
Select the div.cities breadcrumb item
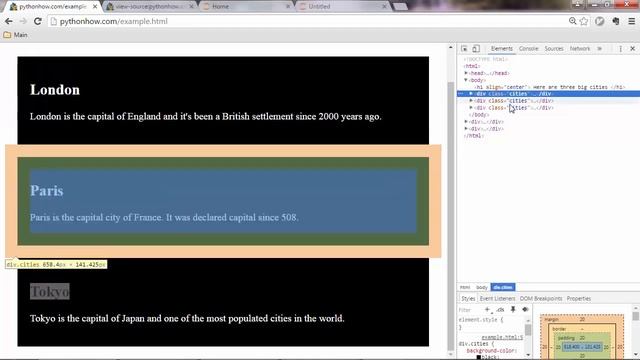click(x=503, y=287)
